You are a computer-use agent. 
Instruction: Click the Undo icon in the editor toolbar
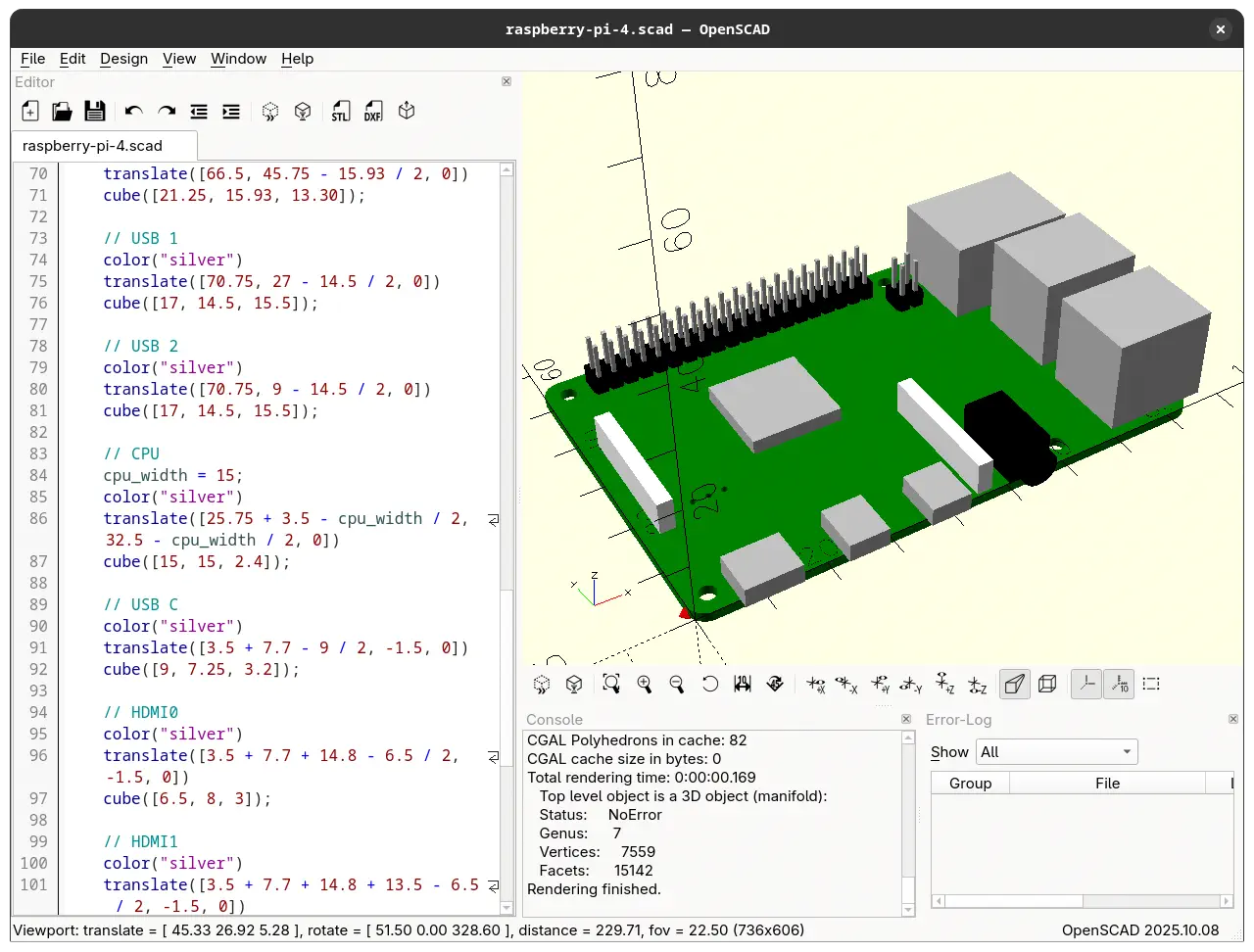click(133, 111)
